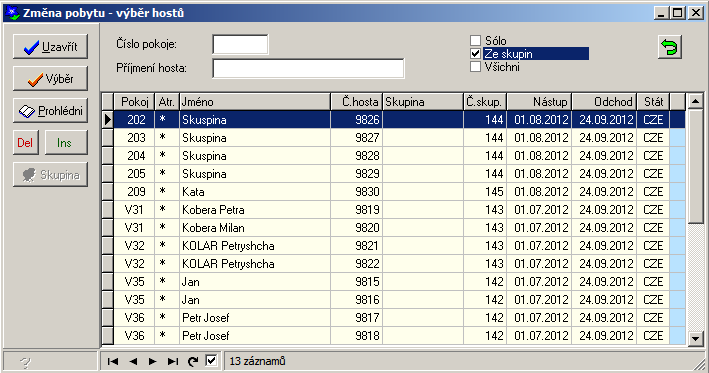
Task: Refresh the records list icon
Action: pyautogui.click(x=193, y=361)
